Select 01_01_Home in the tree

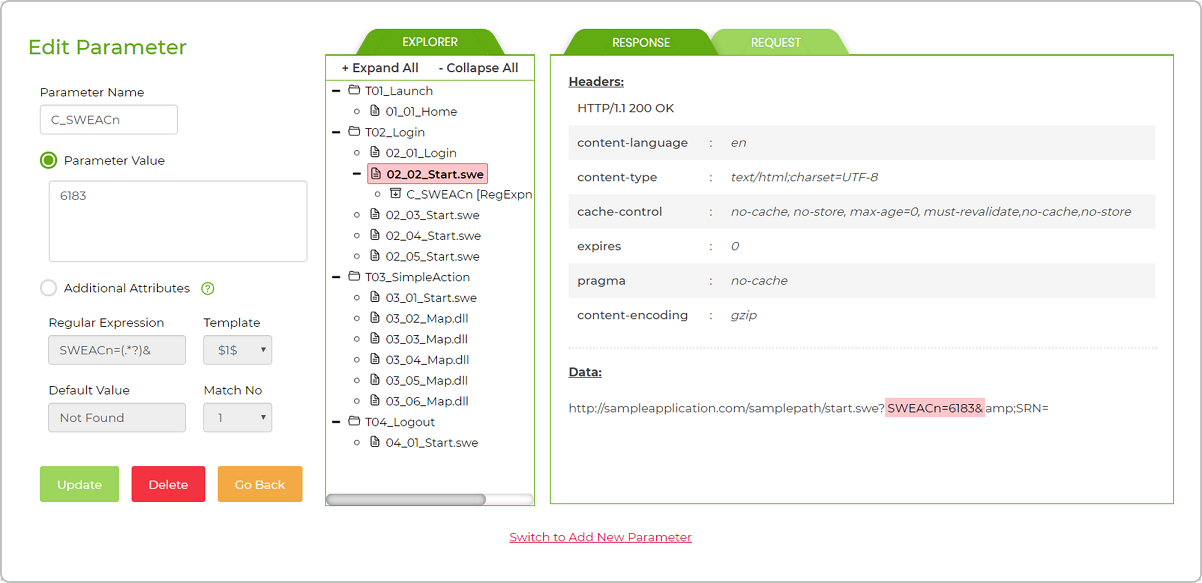pyautogui.click(x=421, y=111)
